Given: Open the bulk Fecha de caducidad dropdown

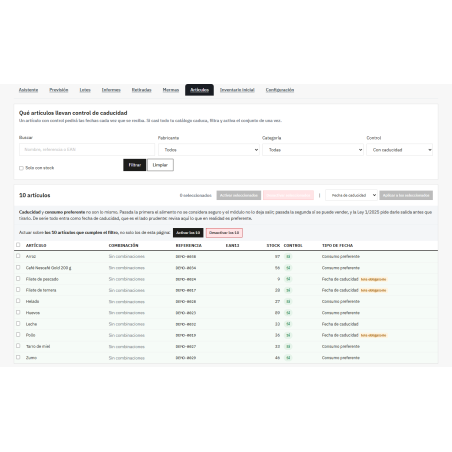Looking at the screenshot, I should point(351,195).
